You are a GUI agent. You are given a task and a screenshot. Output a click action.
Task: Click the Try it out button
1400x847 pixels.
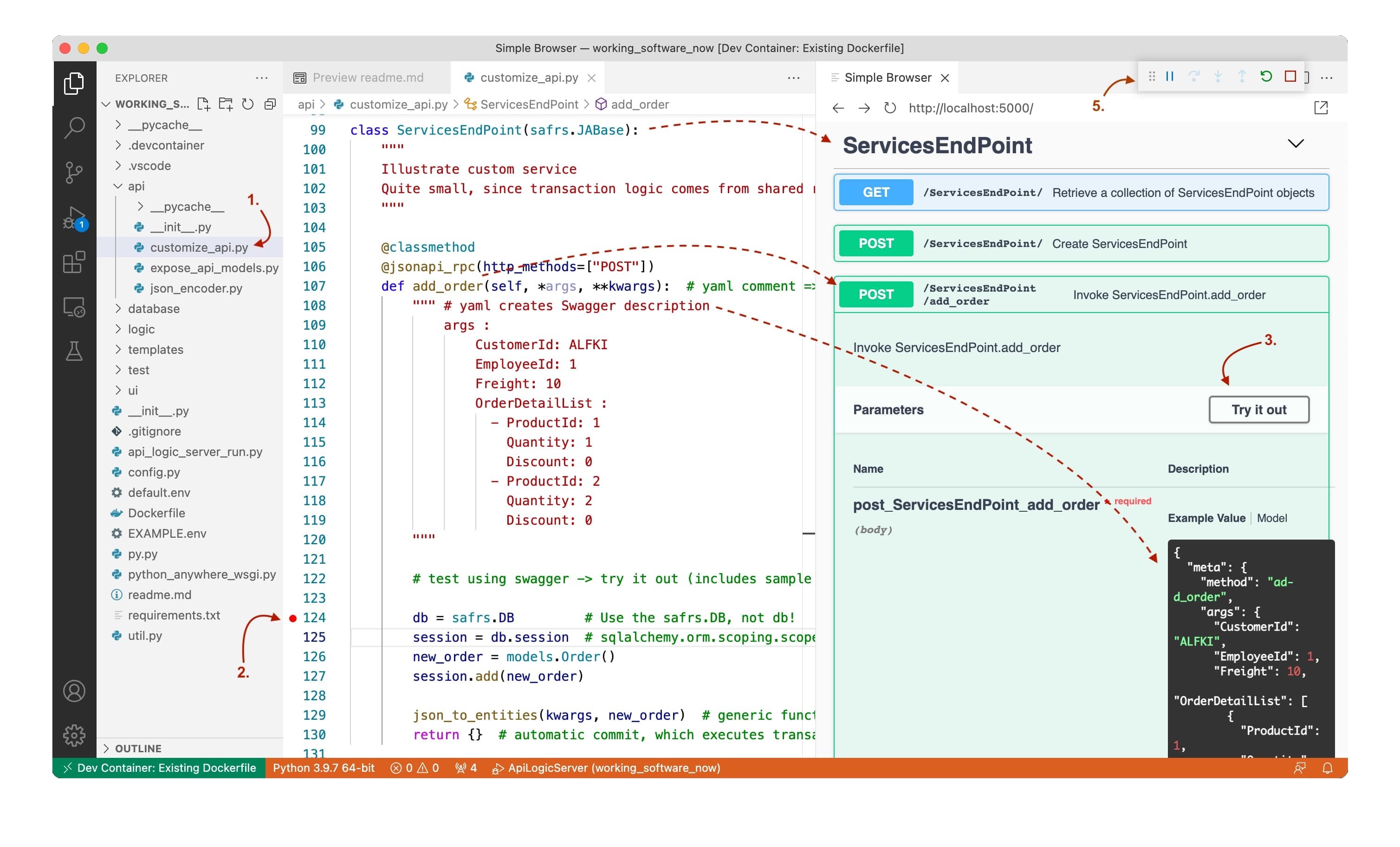pyautogui.click(x=1258, y=409)
